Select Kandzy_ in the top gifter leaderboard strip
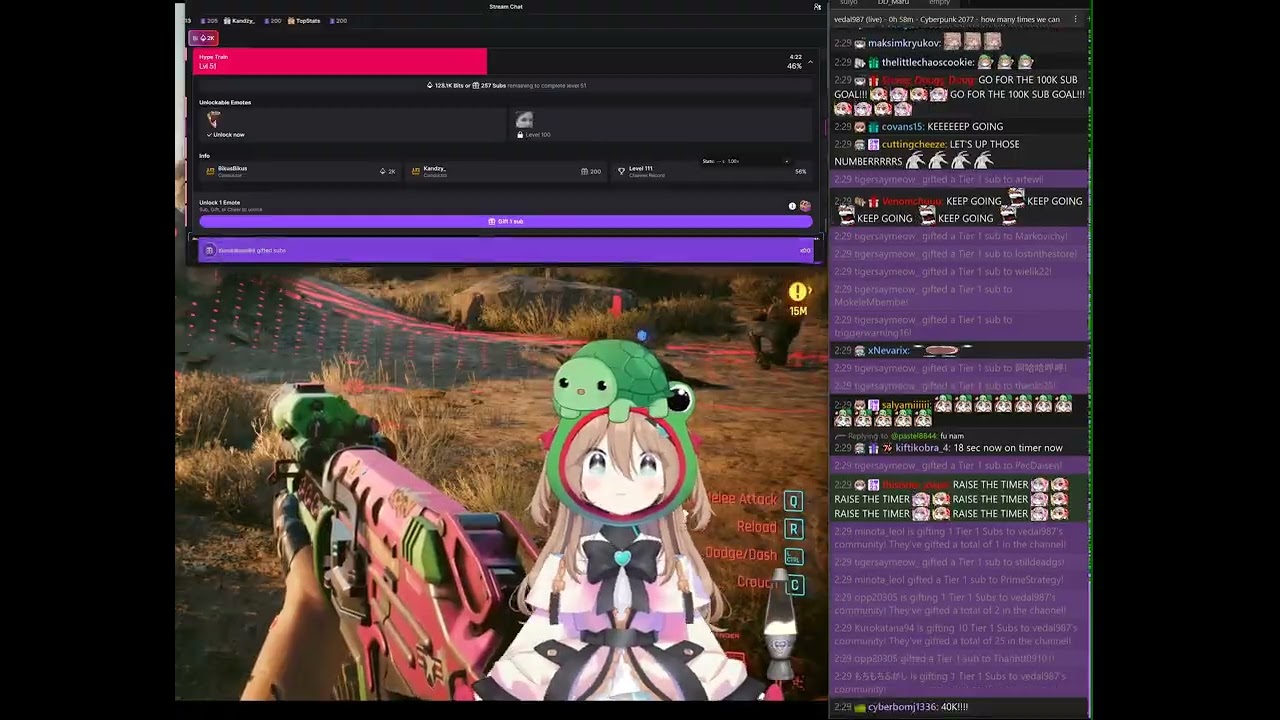This screenshot has height=720, width=1280. (239, 20)
